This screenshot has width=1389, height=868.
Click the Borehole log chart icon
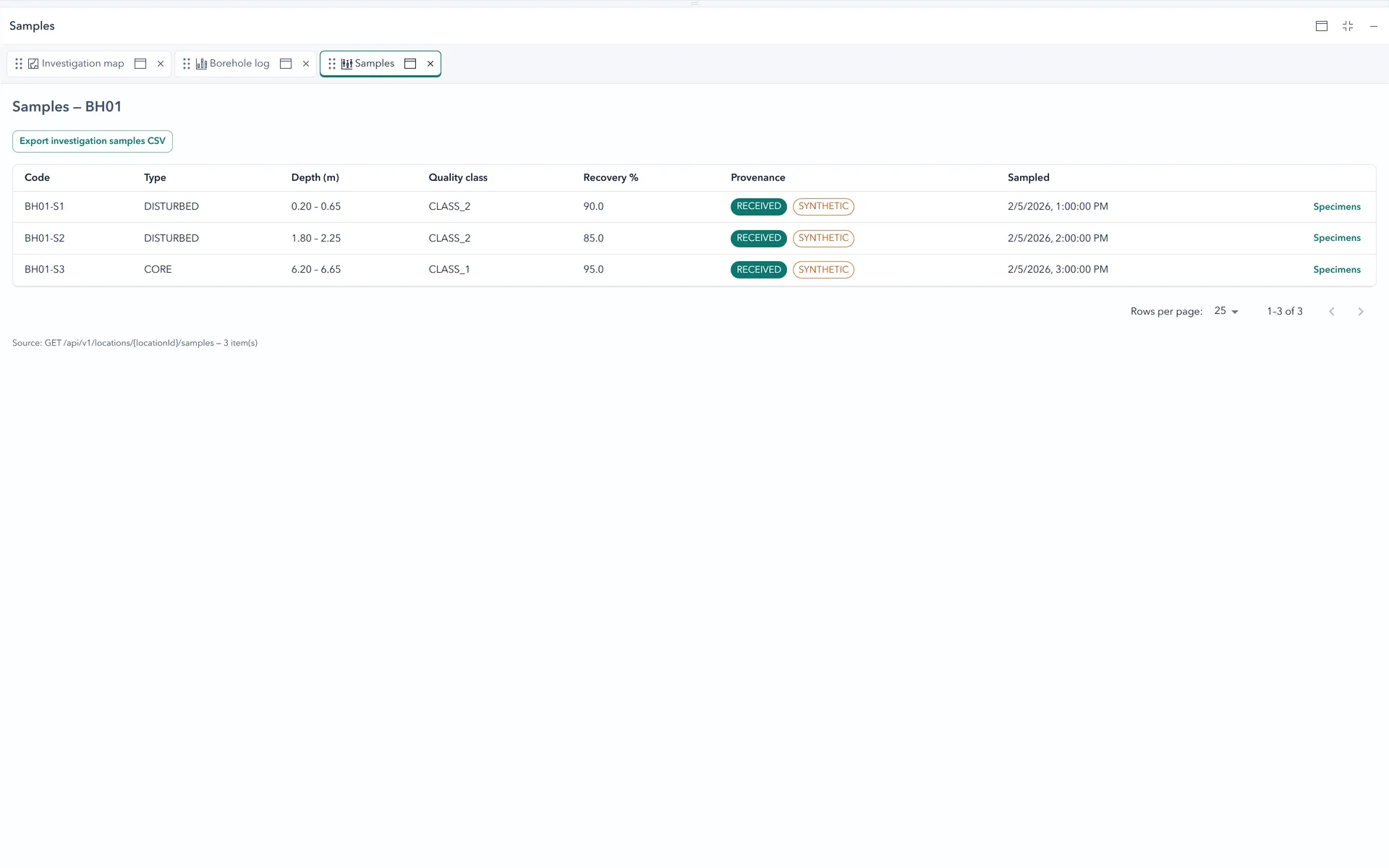201,64
